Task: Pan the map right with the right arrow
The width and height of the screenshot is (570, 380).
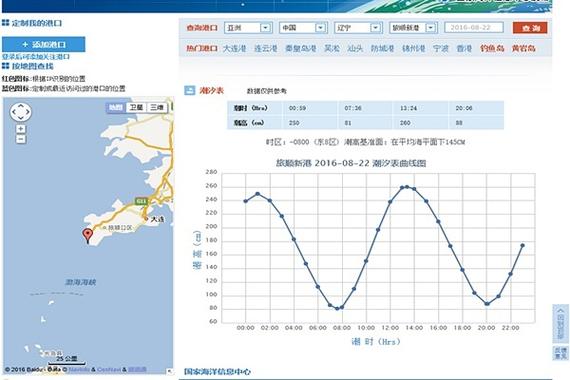Action: [28, 112]
